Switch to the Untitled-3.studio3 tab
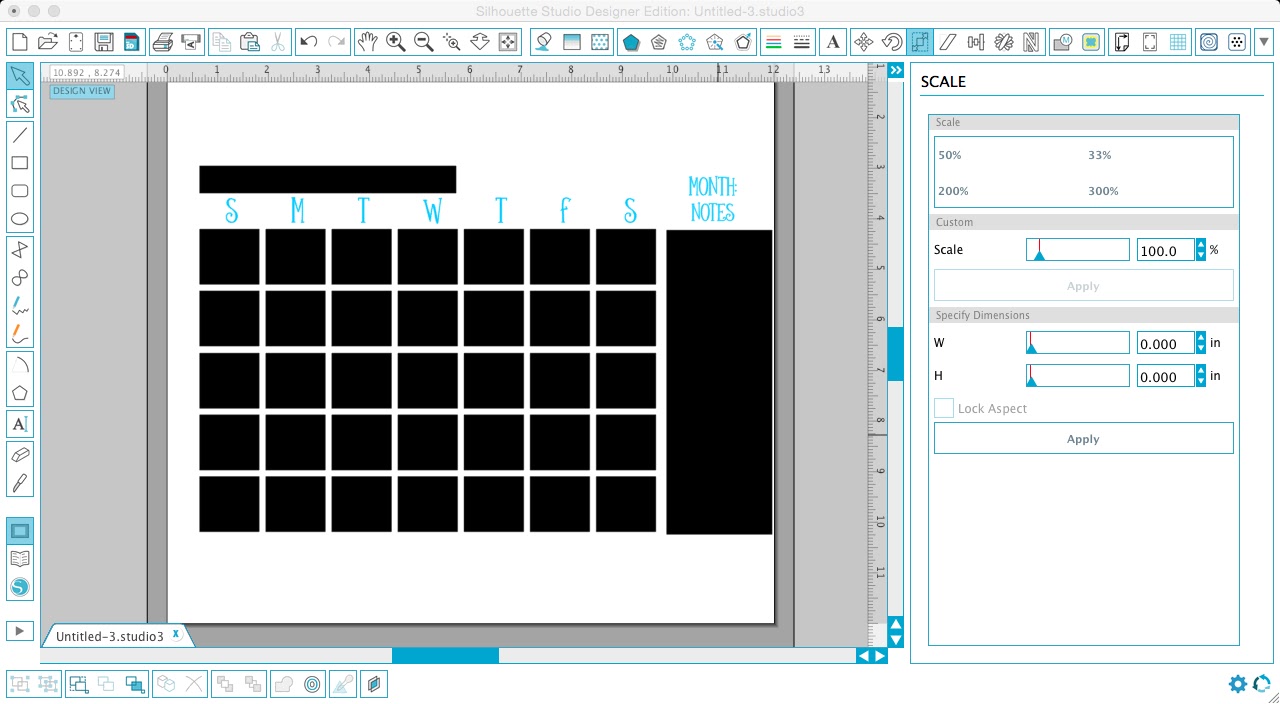This screenshot has width=1280, height=704. point(110,636)
